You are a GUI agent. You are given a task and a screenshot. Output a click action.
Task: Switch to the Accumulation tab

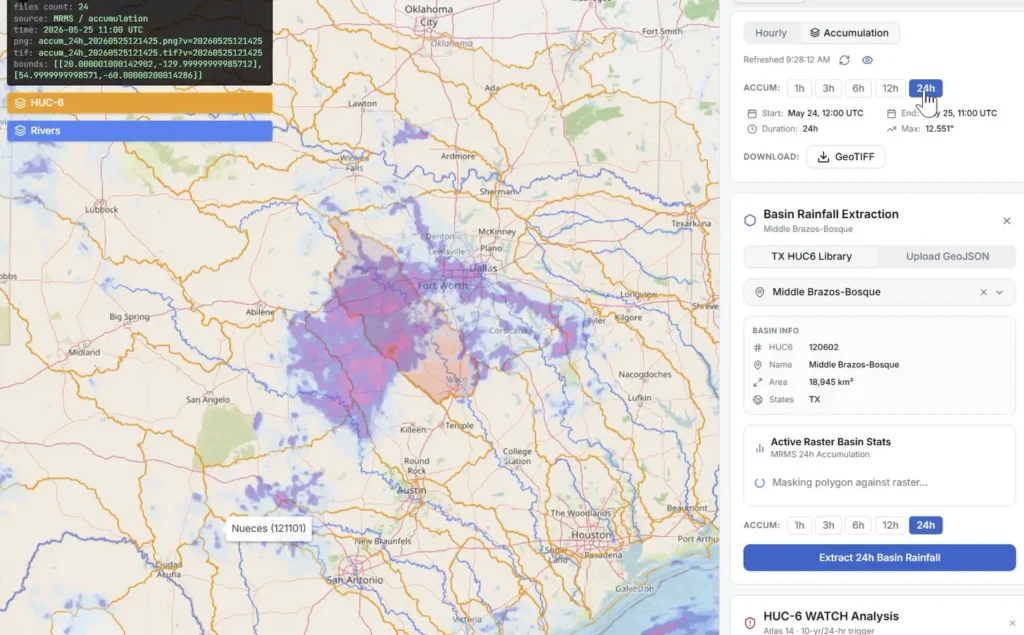(x=849, y=33)
